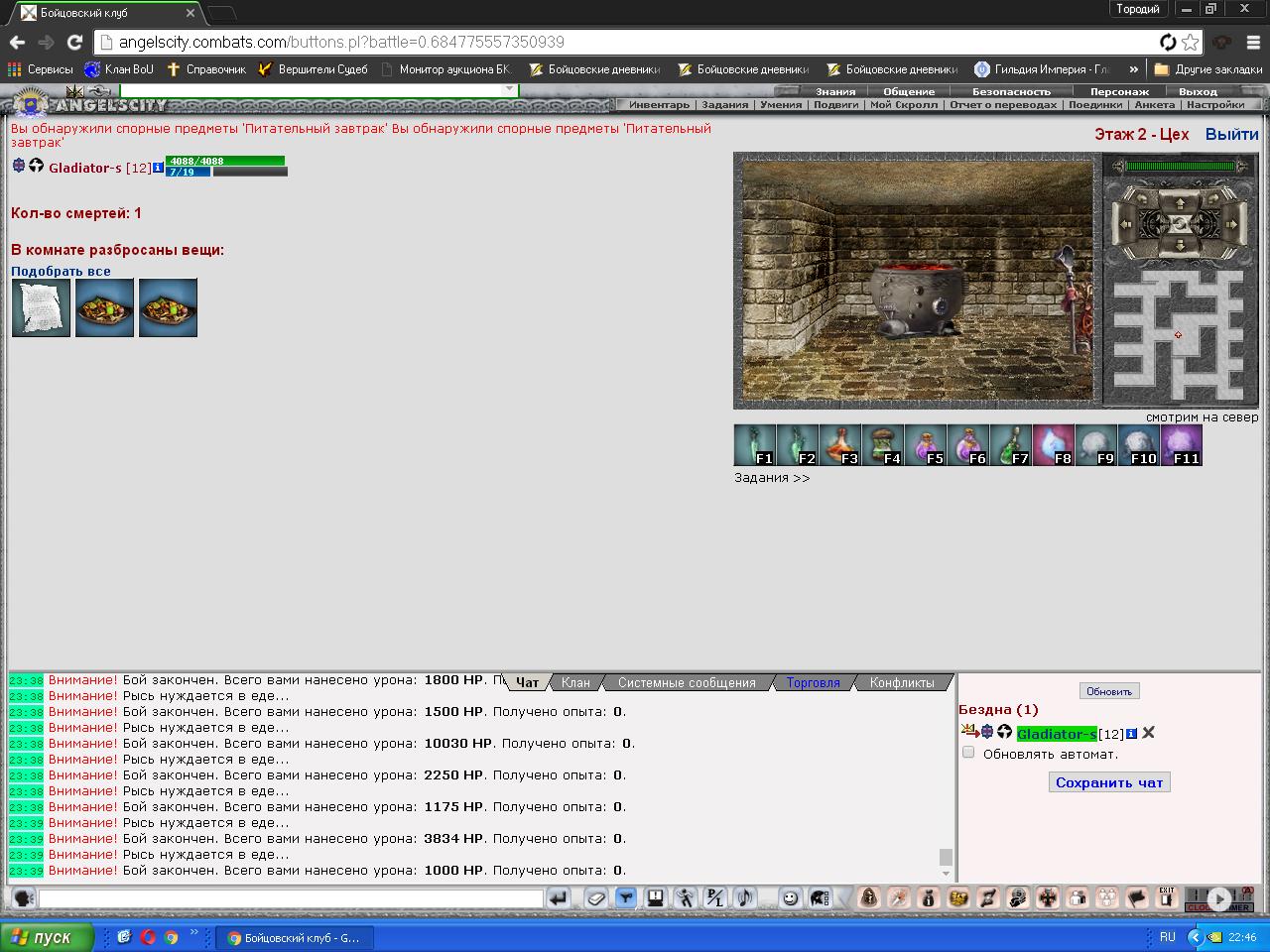
Task: Click the Сохранить чат button
Action: tap(1109, 782)
